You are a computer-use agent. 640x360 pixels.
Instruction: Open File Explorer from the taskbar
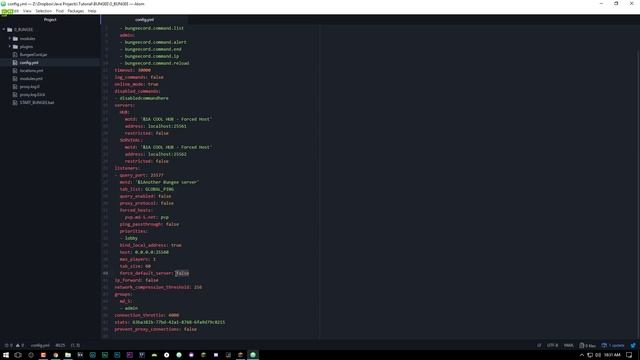click(x=68, y=355)
